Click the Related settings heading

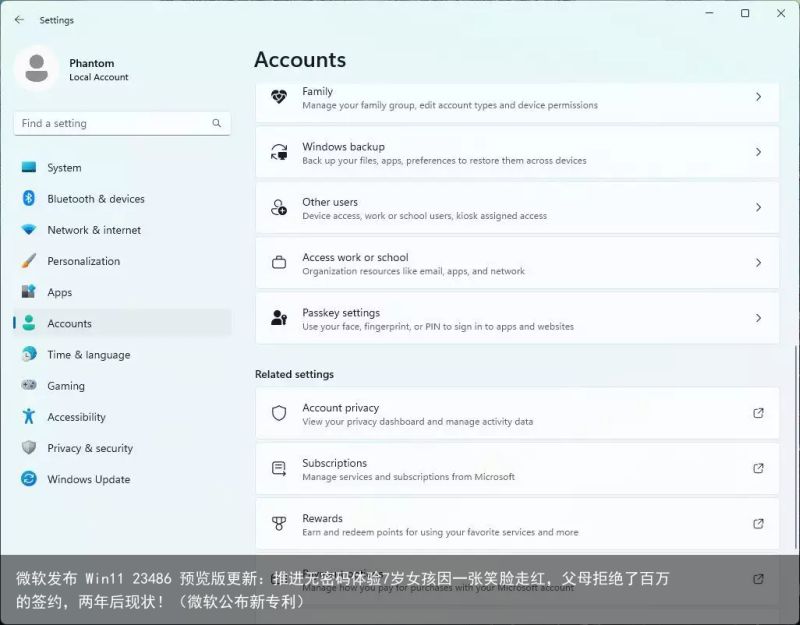(x=294, y=374)
